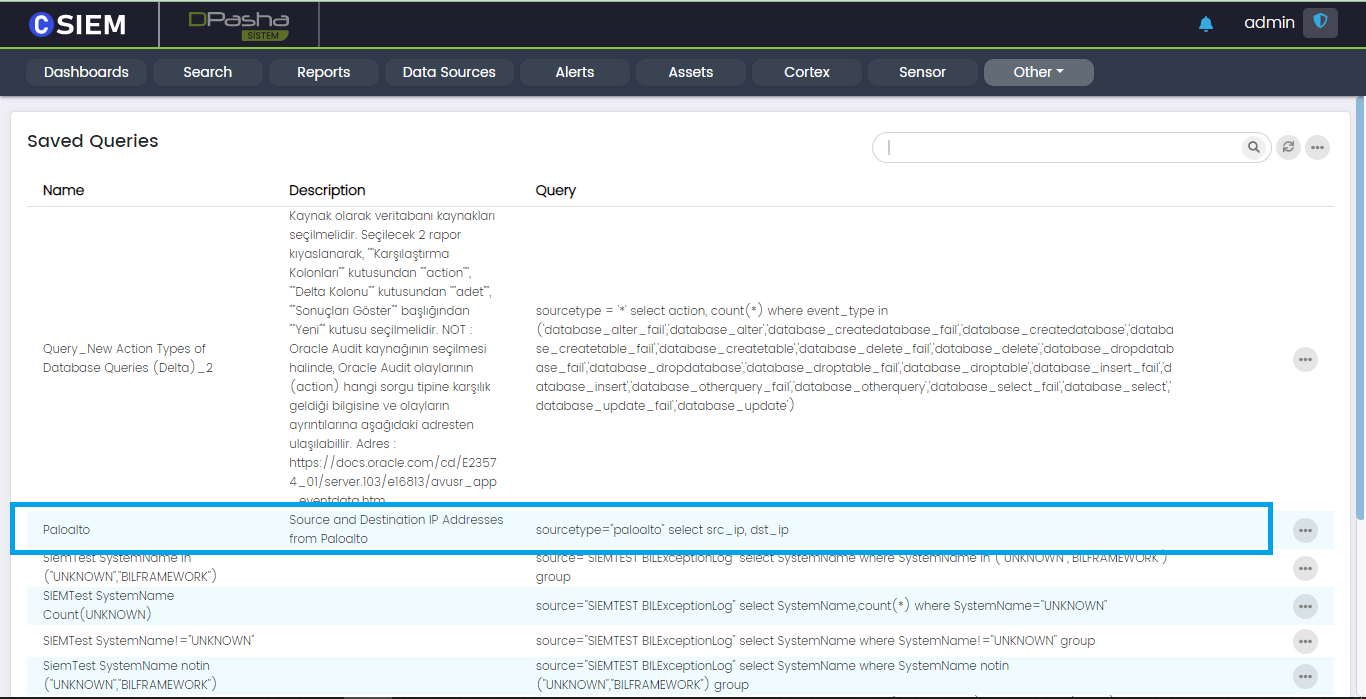Click the admin username

click(x=1268, y=23)
